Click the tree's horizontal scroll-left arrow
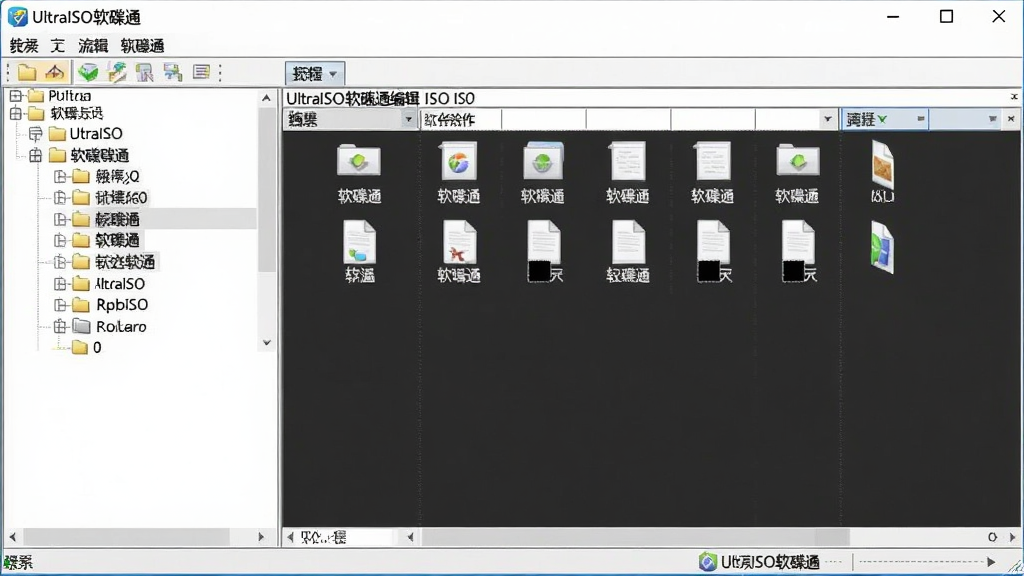1024x576 pixels. pos(12,537)
